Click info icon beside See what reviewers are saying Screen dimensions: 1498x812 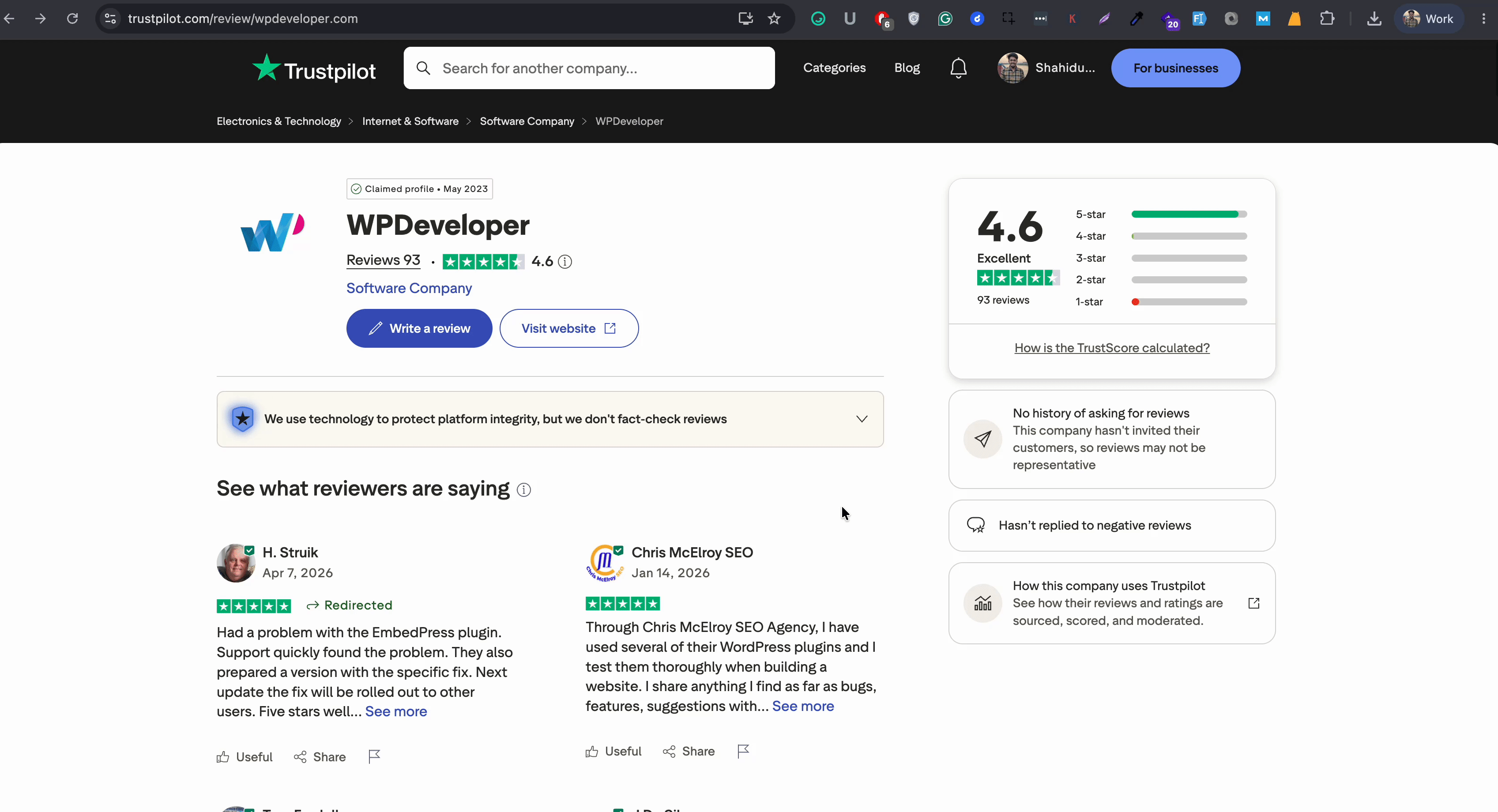pos(524,490)
